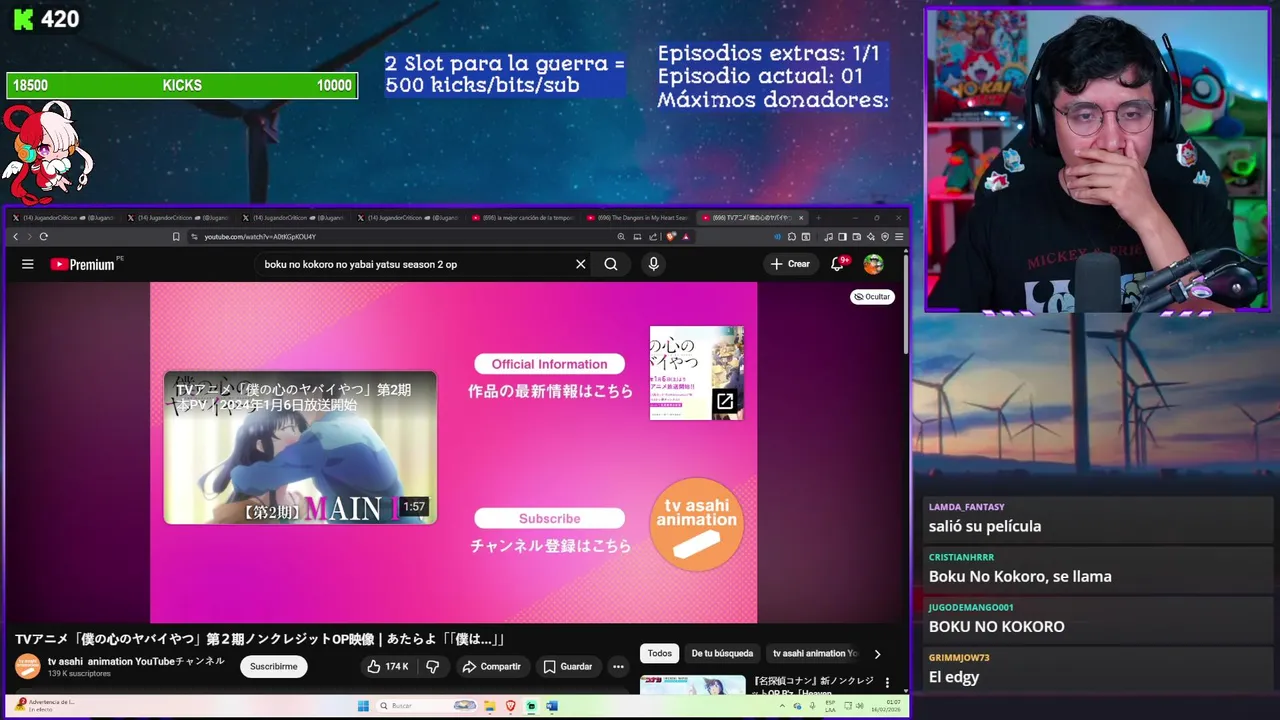Clear the YouTube search text

tap(580, 264)
